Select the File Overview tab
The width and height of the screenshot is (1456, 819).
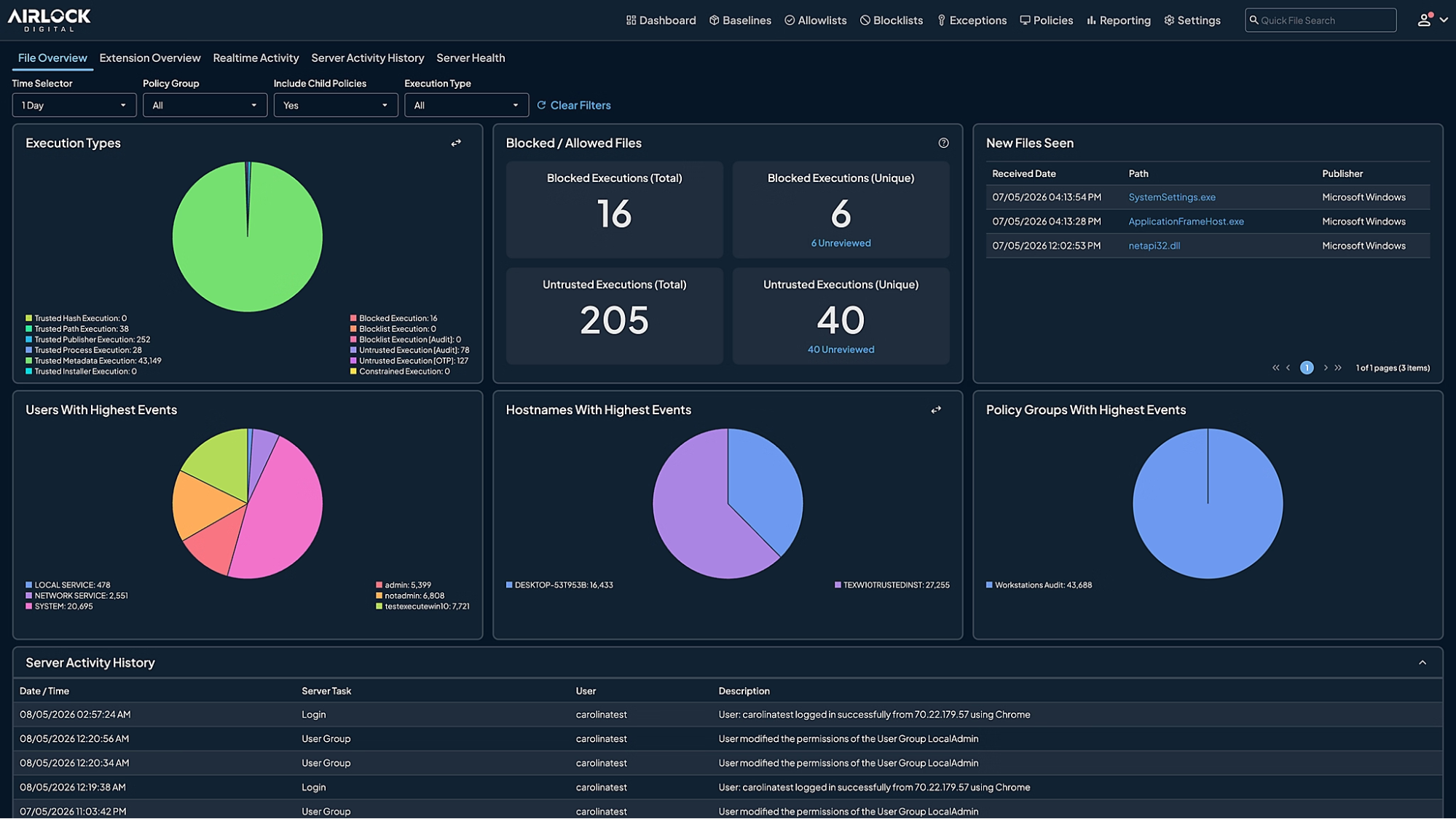click(52, 58)
